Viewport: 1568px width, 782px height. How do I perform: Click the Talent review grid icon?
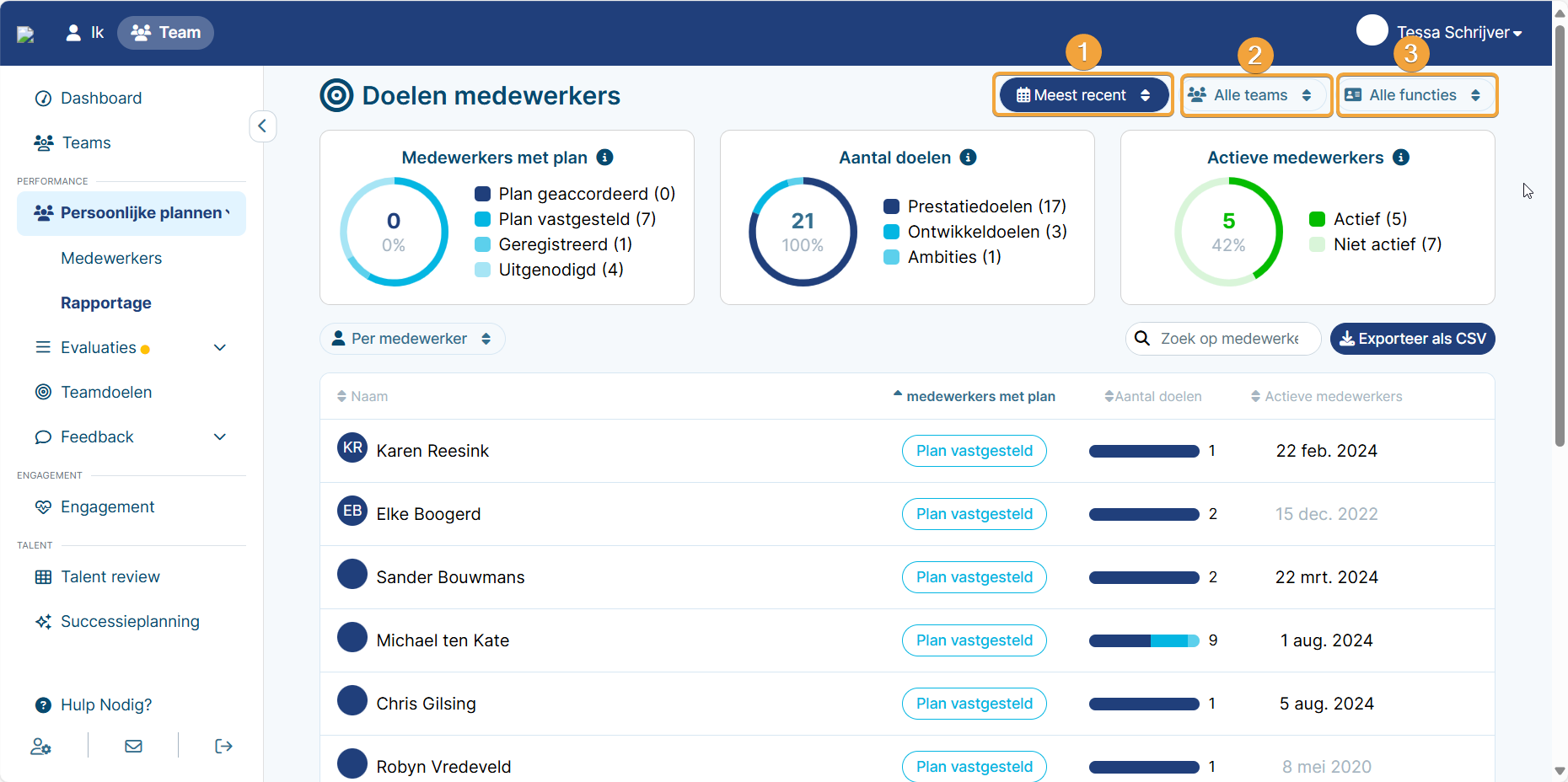43,577
